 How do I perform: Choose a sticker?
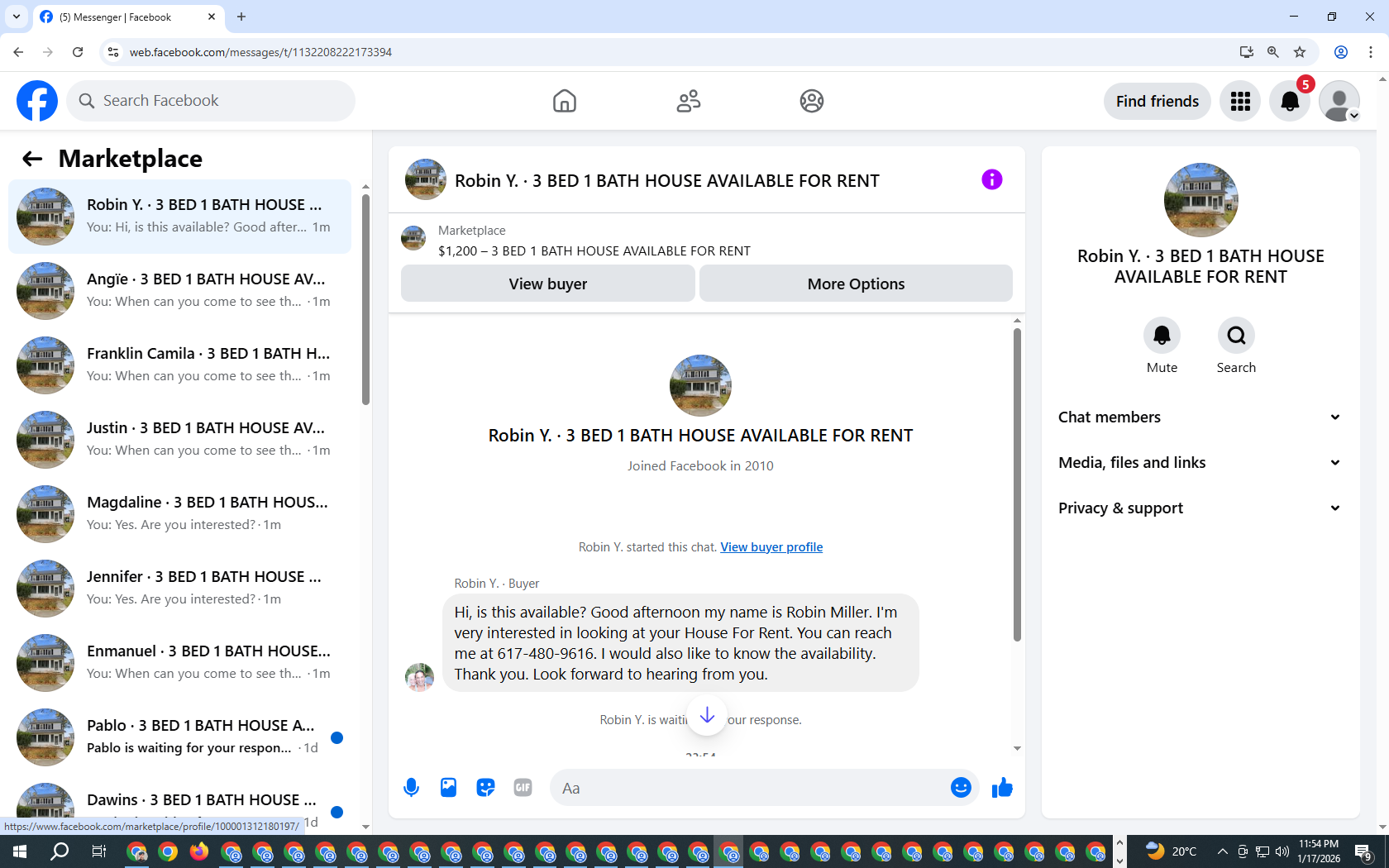[485, 788]
